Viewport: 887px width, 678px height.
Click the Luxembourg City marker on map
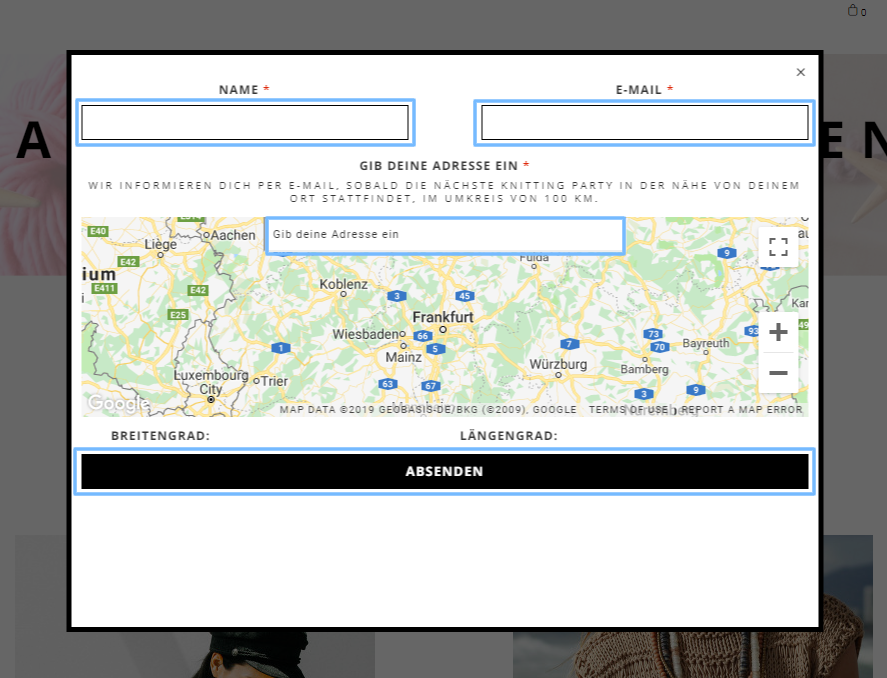click(x=211, y=398)
